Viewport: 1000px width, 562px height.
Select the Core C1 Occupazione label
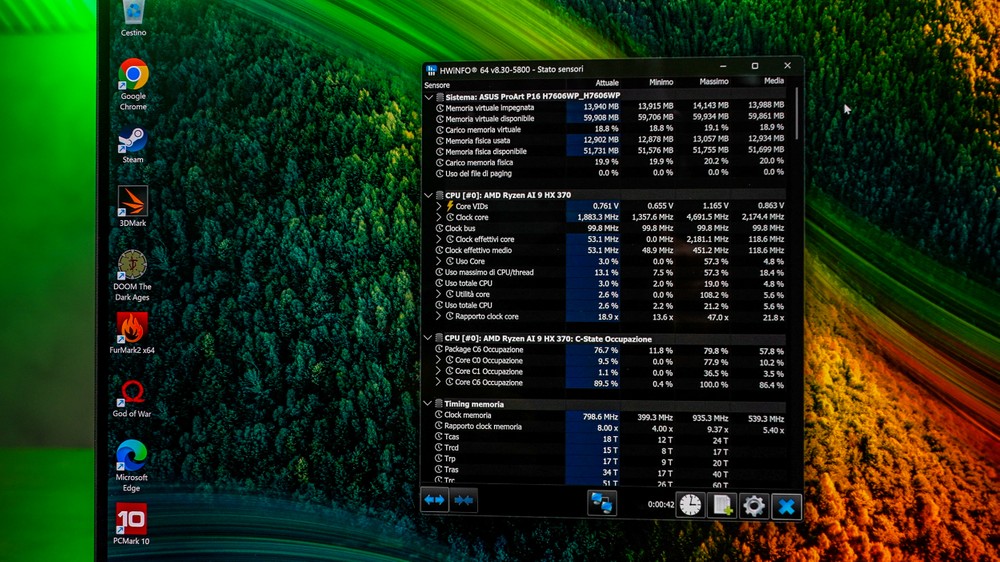pyautogui.click(x=489, y=371)
